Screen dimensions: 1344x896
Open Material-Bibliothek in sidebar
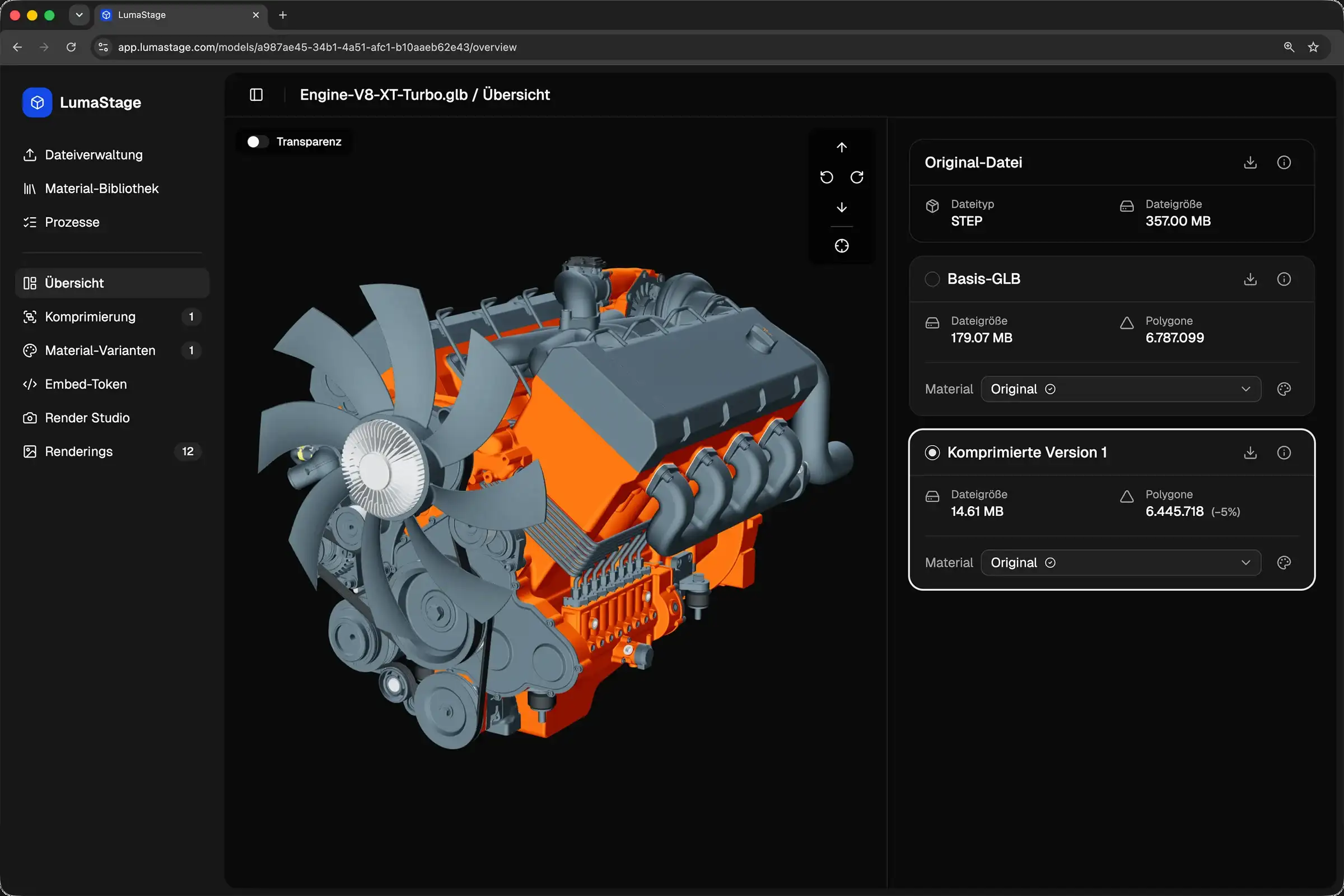[112, 189]
